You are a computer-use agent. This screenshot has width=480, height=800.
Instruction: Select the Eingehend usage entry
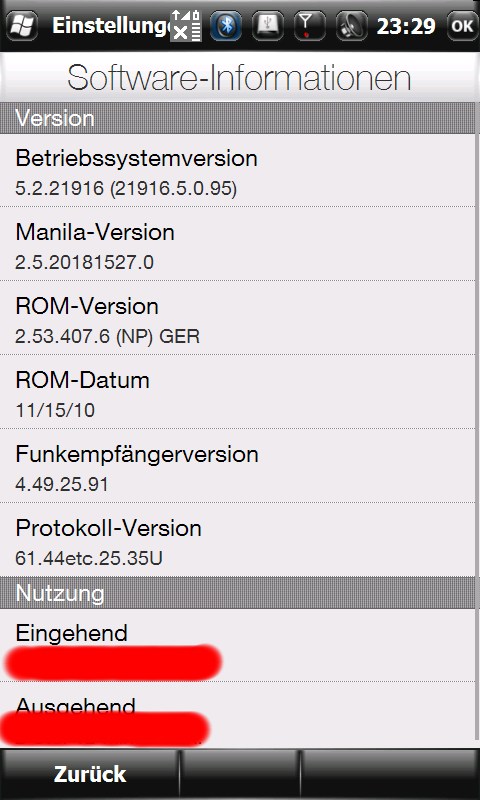[x=237, y=645]
